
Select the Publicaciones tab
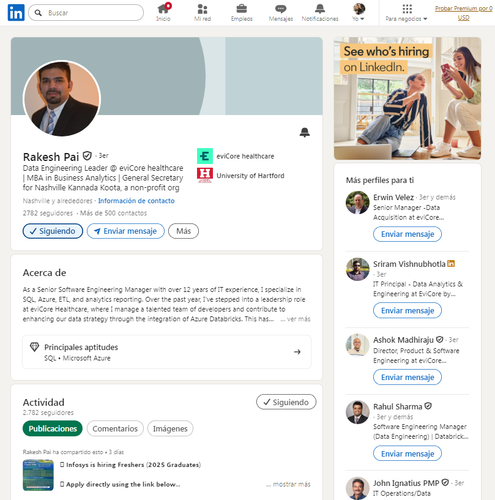[x=52, y=428]
